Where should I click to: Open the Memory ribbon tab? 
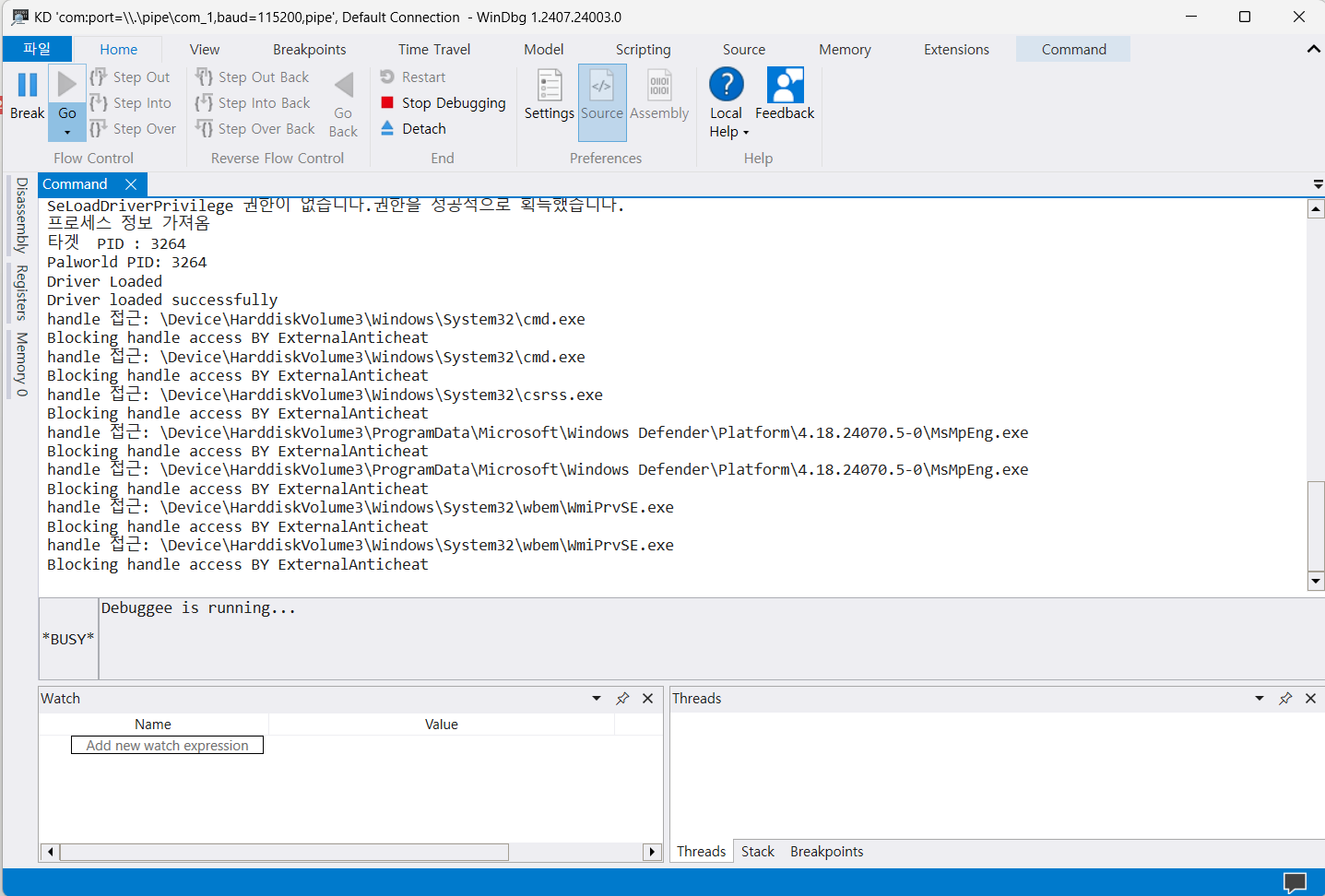pos(845,50)
